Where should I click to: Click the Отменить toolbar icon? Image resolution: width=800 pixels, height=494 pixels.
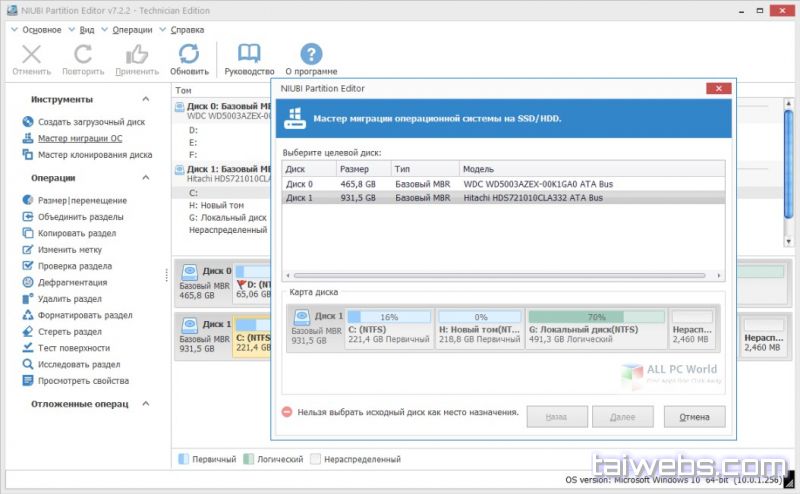tap(32, 54)
